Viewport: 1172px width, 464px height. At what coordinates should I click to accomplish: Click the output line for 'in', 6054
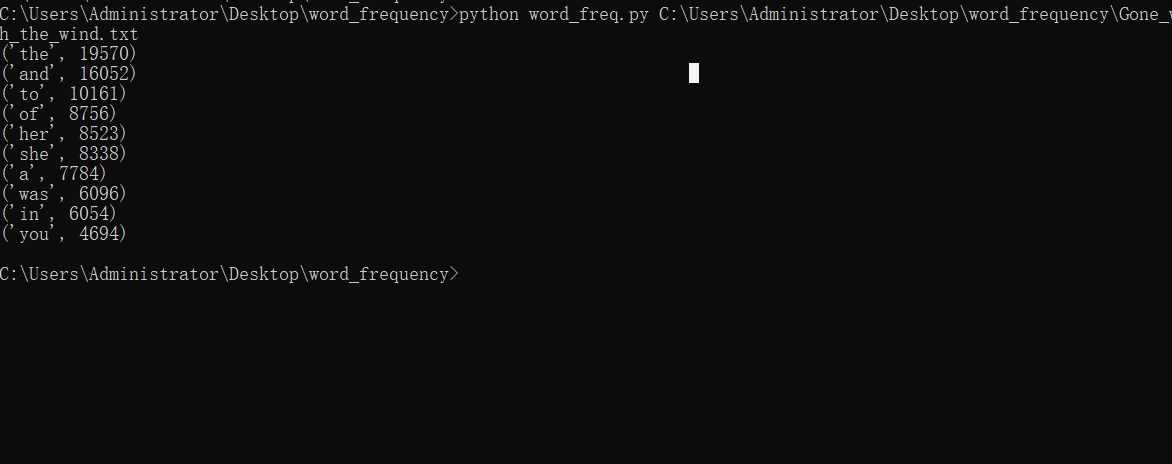[x=59, y=214]
